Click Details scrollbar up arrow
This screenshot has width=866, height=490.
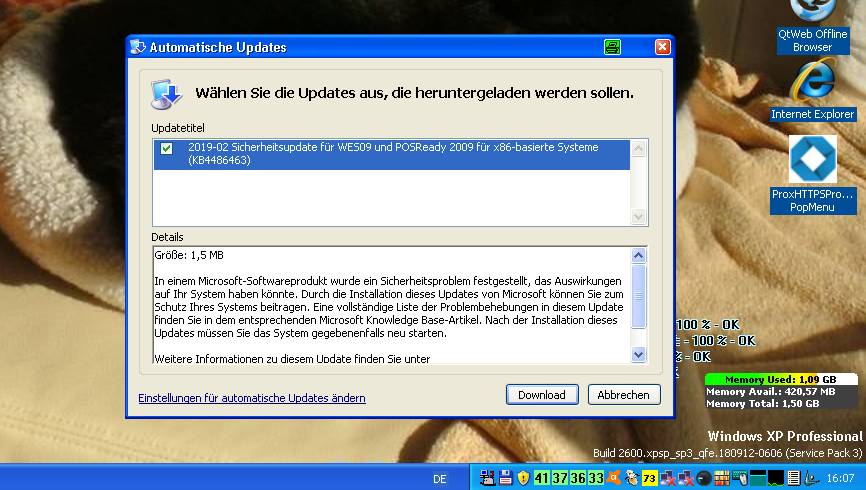[638, 255]
